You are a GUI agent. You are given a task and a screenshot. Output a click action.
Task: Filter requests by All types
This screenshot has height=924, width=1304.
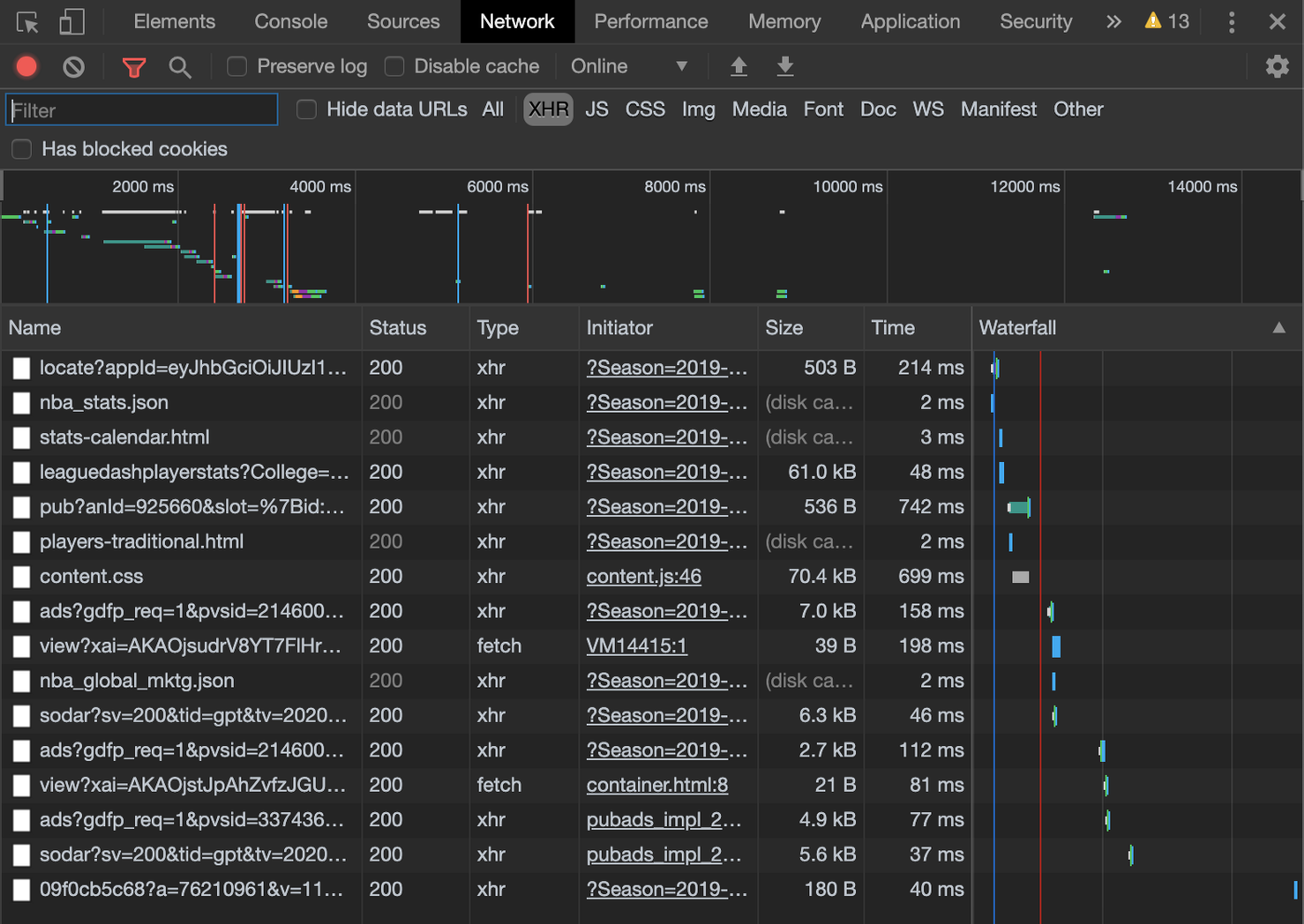493,109
